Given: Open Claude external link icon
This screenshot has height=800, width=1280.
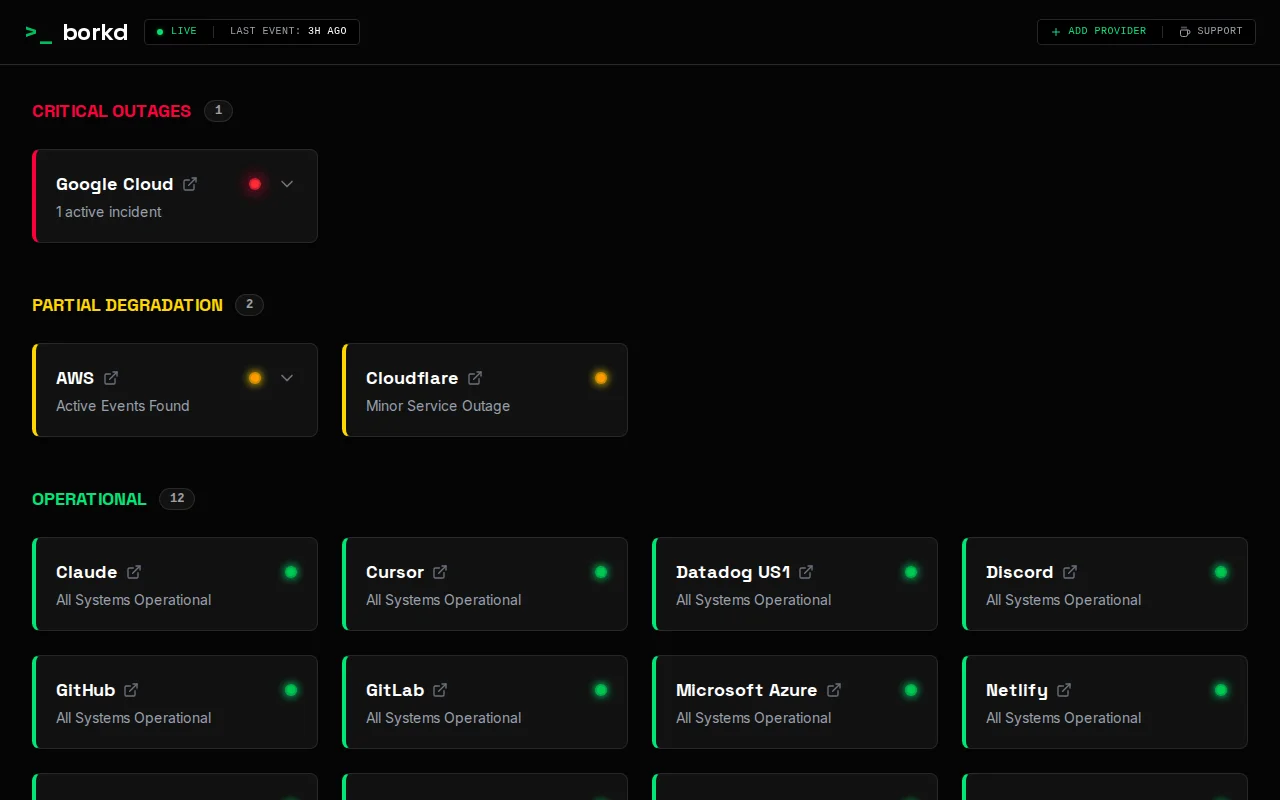Looking at the screenshot, I should tap(134, 572).
